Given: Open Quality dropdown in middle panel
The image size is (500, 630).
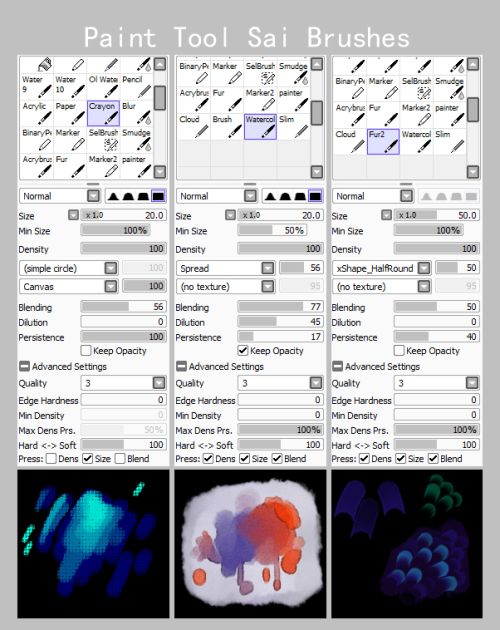Looking at the screenshot, I should coord(281,383).
